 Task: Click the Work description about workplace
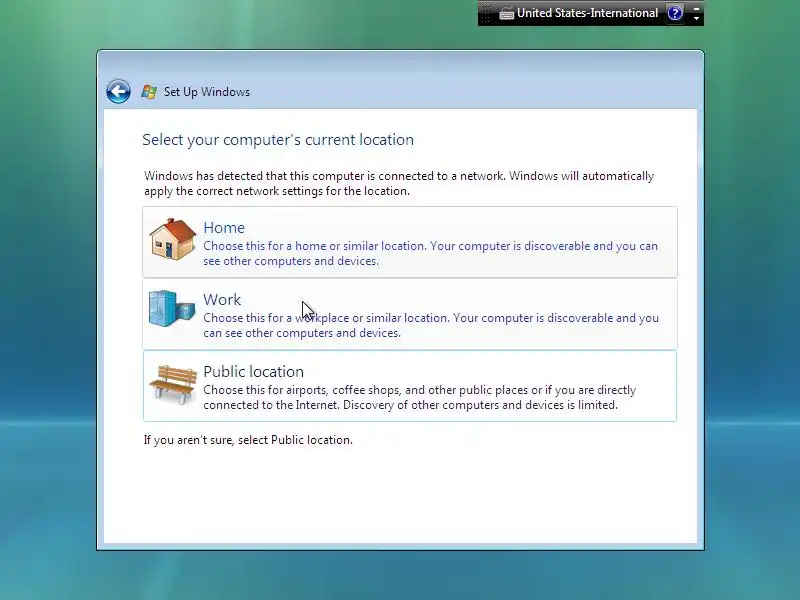[x=431, y=325]
